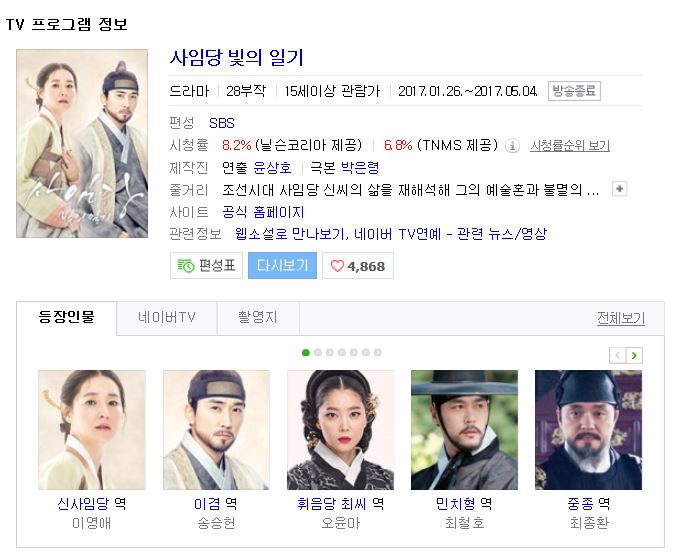Viewport: 681px width, 559px height.
Task: Open the 편성표 schedule button
Action: point(206,265)
